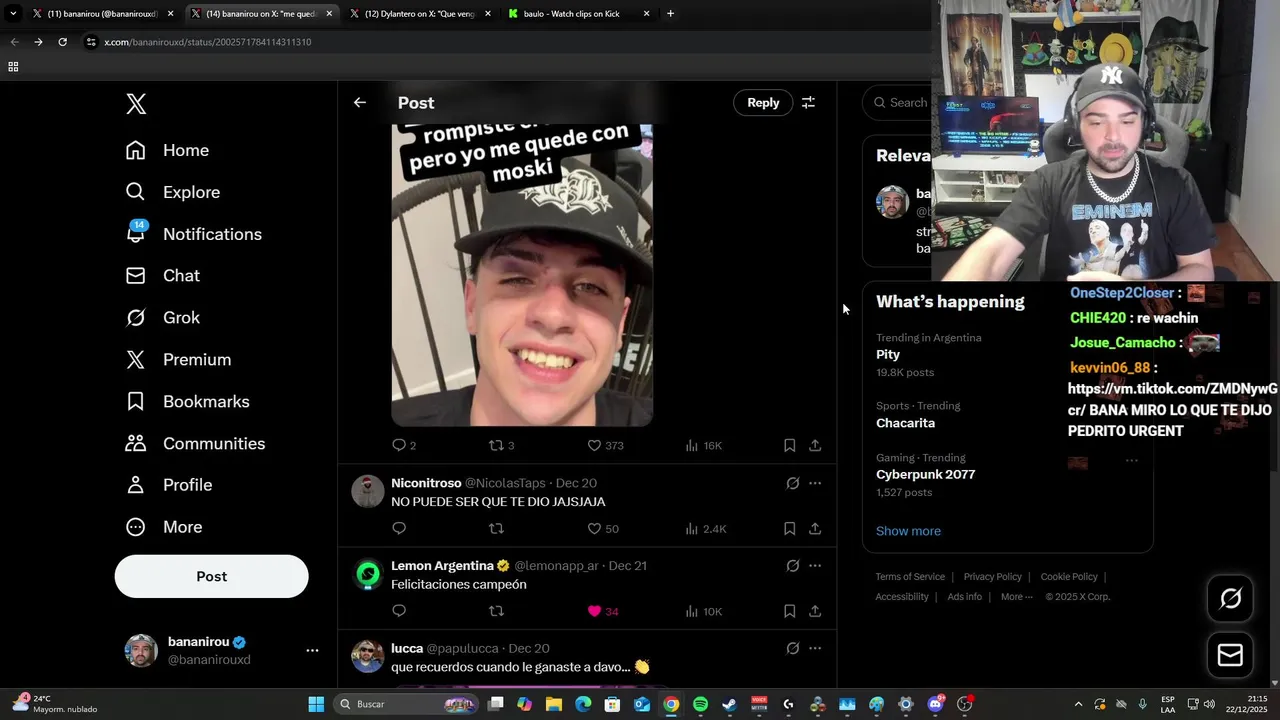Ask Grok about Lemon Argentina's comment

792,566
